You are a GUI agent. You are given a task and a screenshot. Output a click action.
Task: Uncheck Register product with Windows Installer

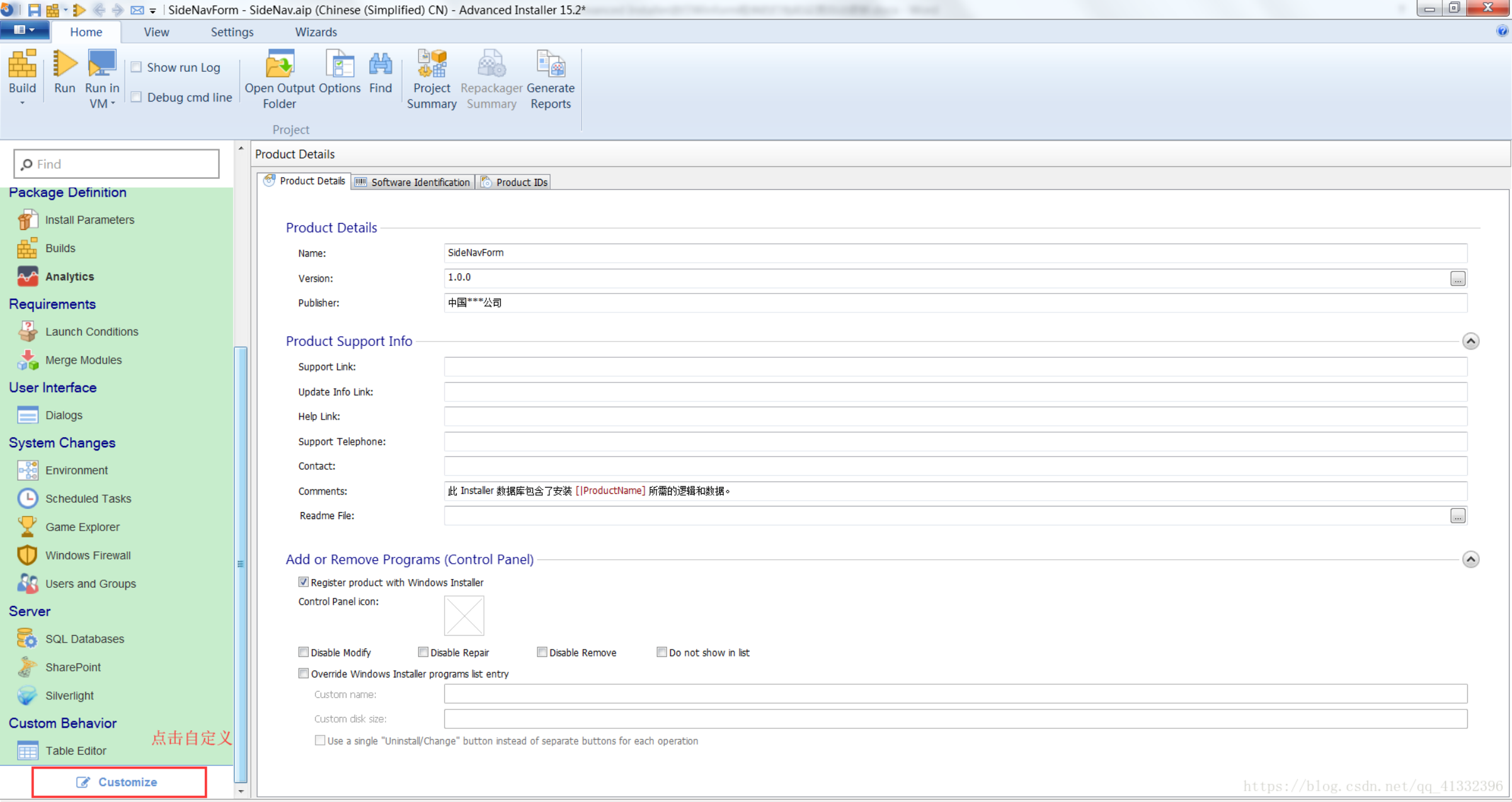click(x=304, y=582)
